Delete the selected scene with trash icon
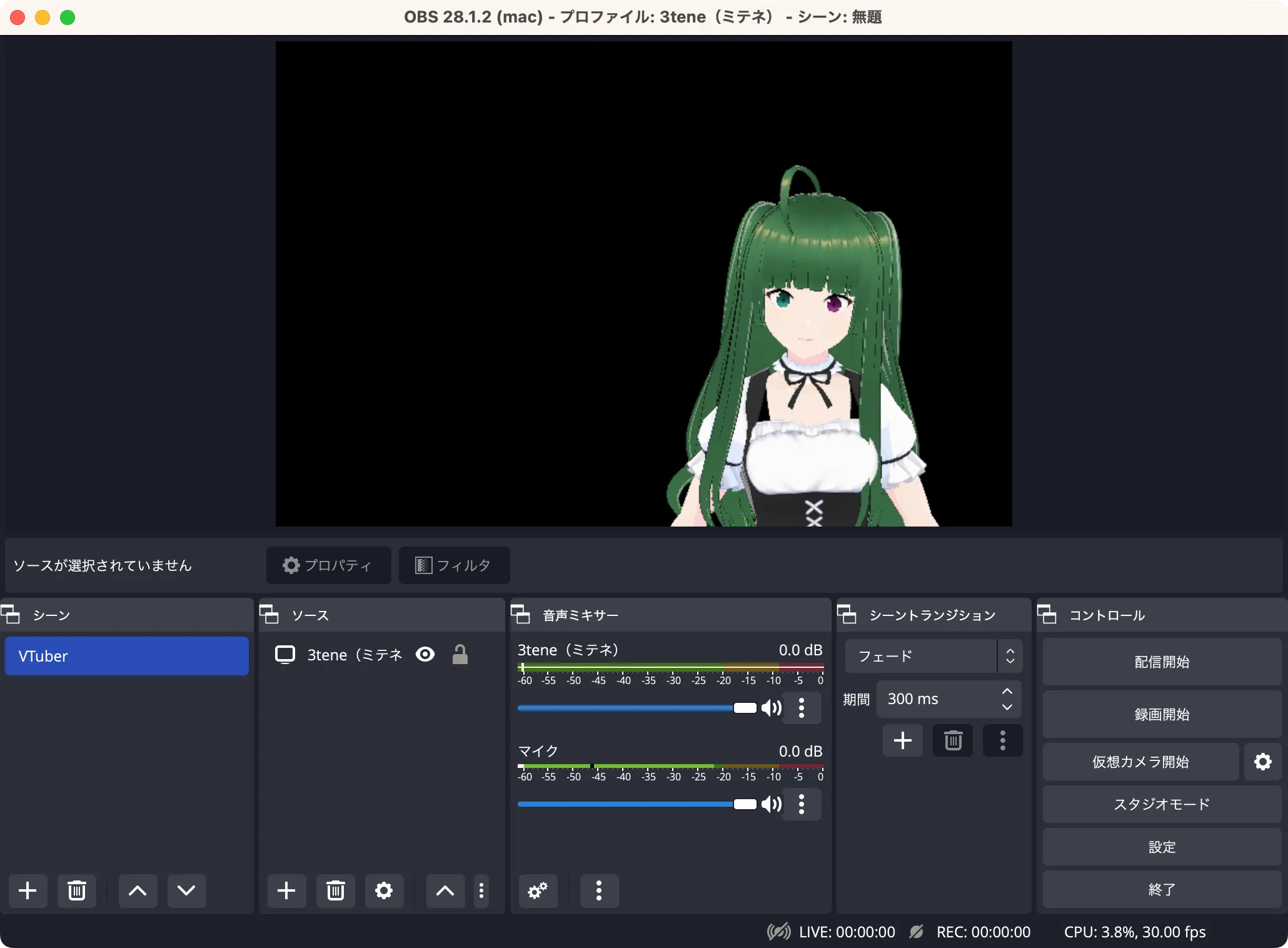Image resolution: width=1288 pixels, height=948 pixels. pos(76,890)
